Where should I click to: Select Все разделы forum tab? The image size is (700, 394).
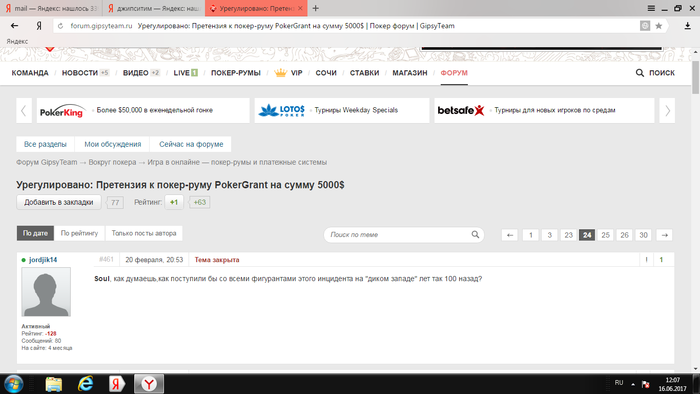[x=46, y=144]
